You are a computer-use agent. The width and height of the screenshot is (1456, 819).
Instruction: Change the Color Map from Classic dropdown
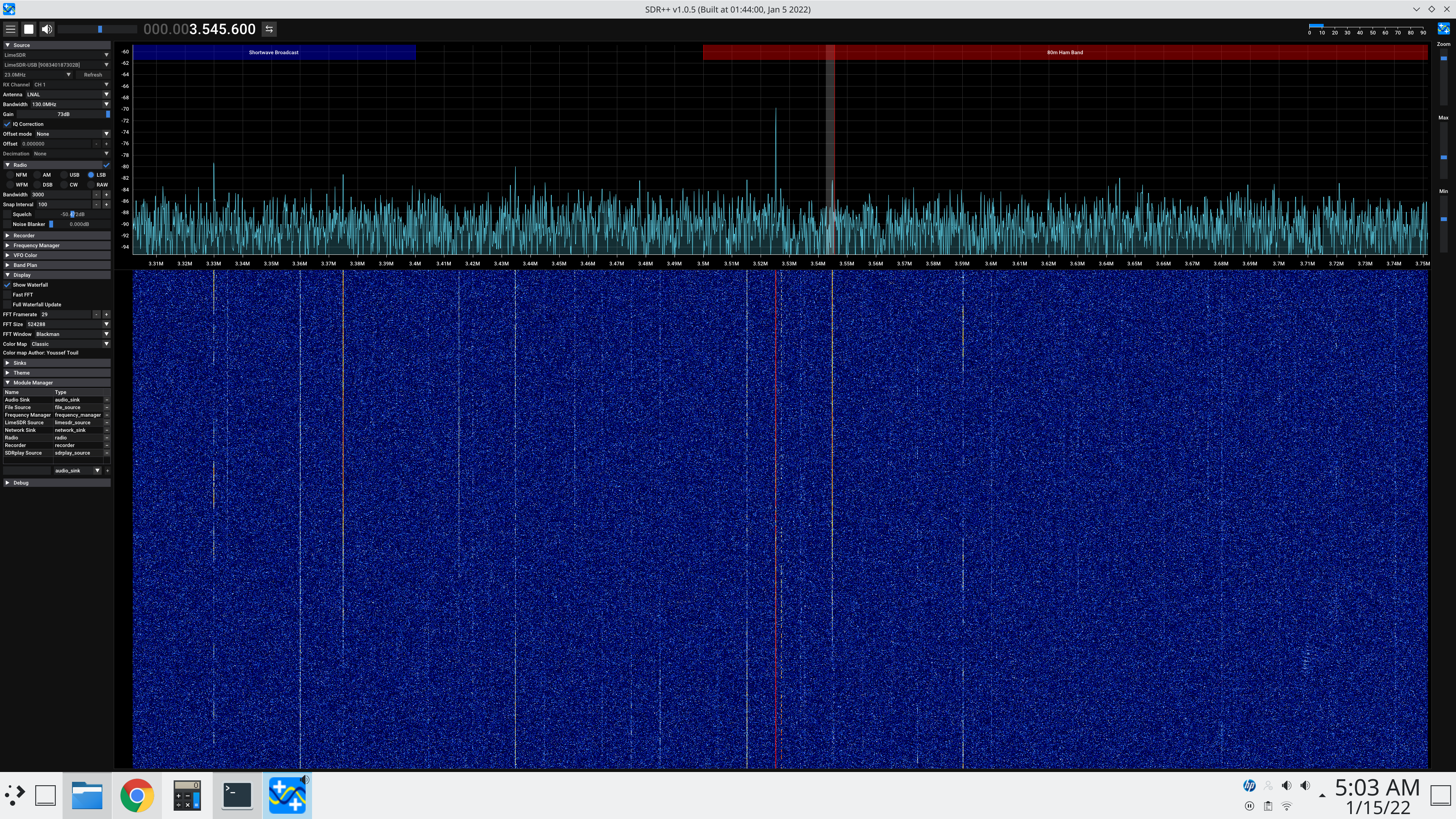[x=68, y=344]
